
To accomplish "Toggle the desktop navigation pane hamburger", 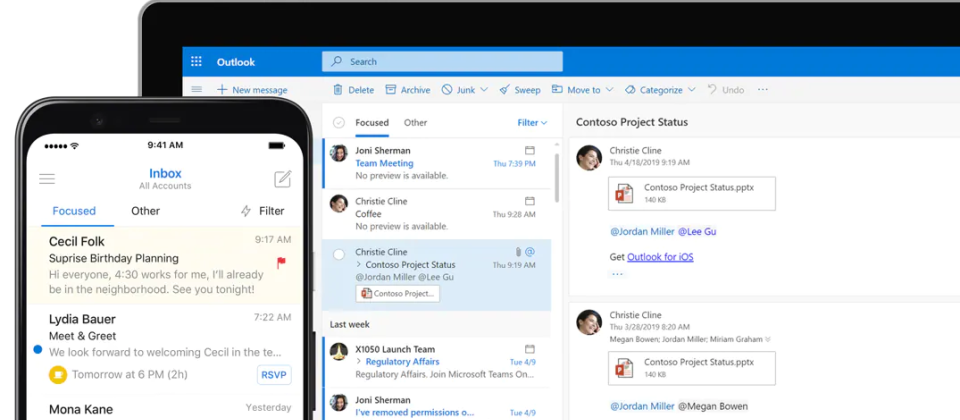I will coord(197,89).
